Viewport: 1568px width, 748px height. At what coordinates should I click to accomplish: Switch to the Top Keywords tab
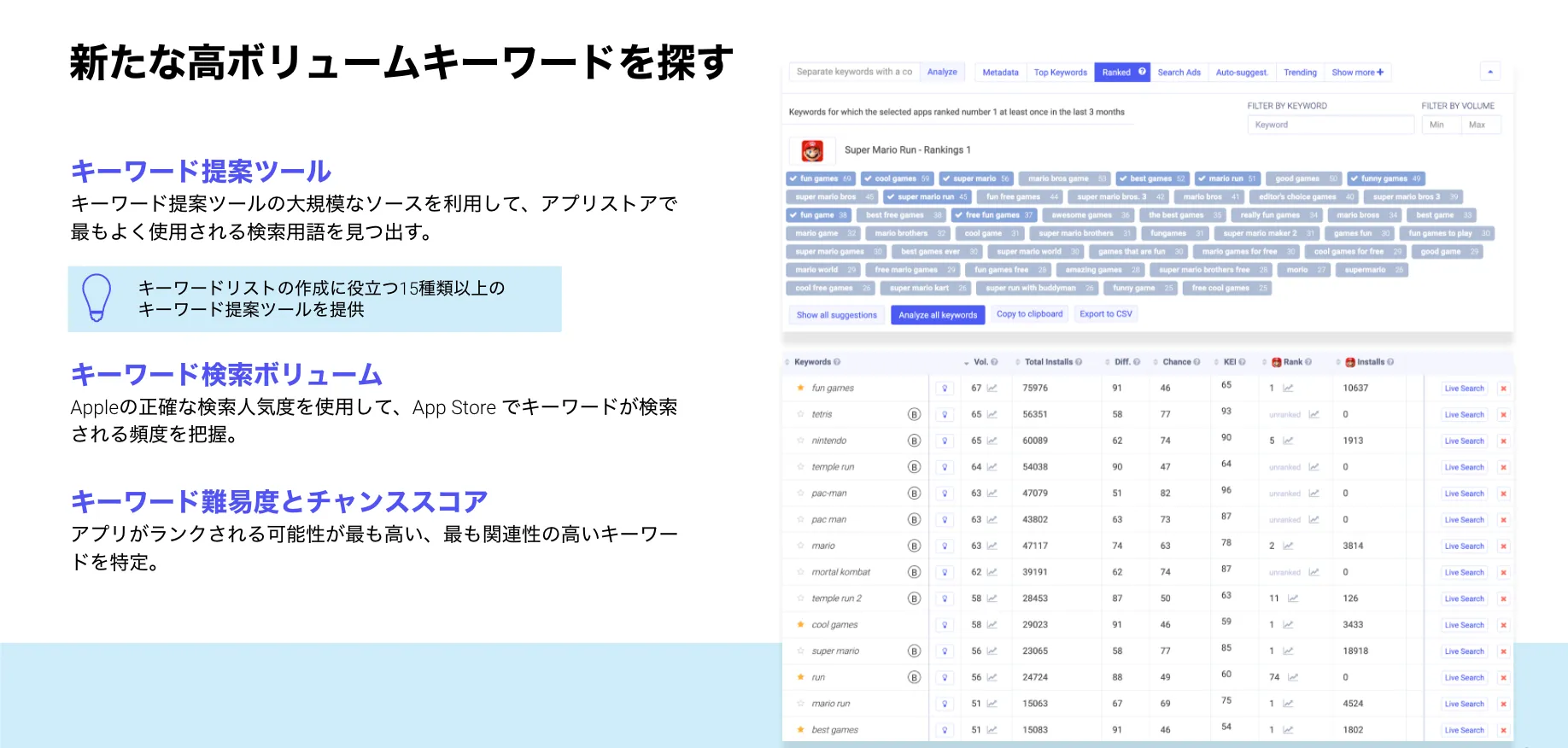point(1061,73)
